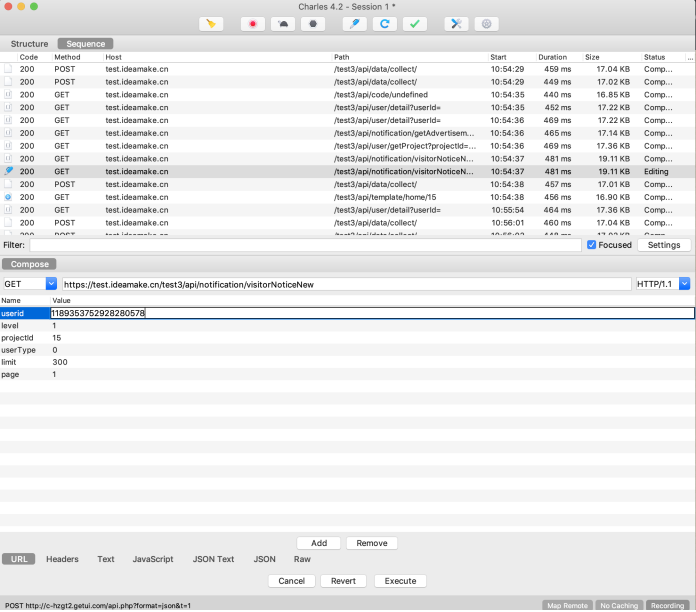Select the URL tab
The image size is (696, 612).
tap(19, 559)
